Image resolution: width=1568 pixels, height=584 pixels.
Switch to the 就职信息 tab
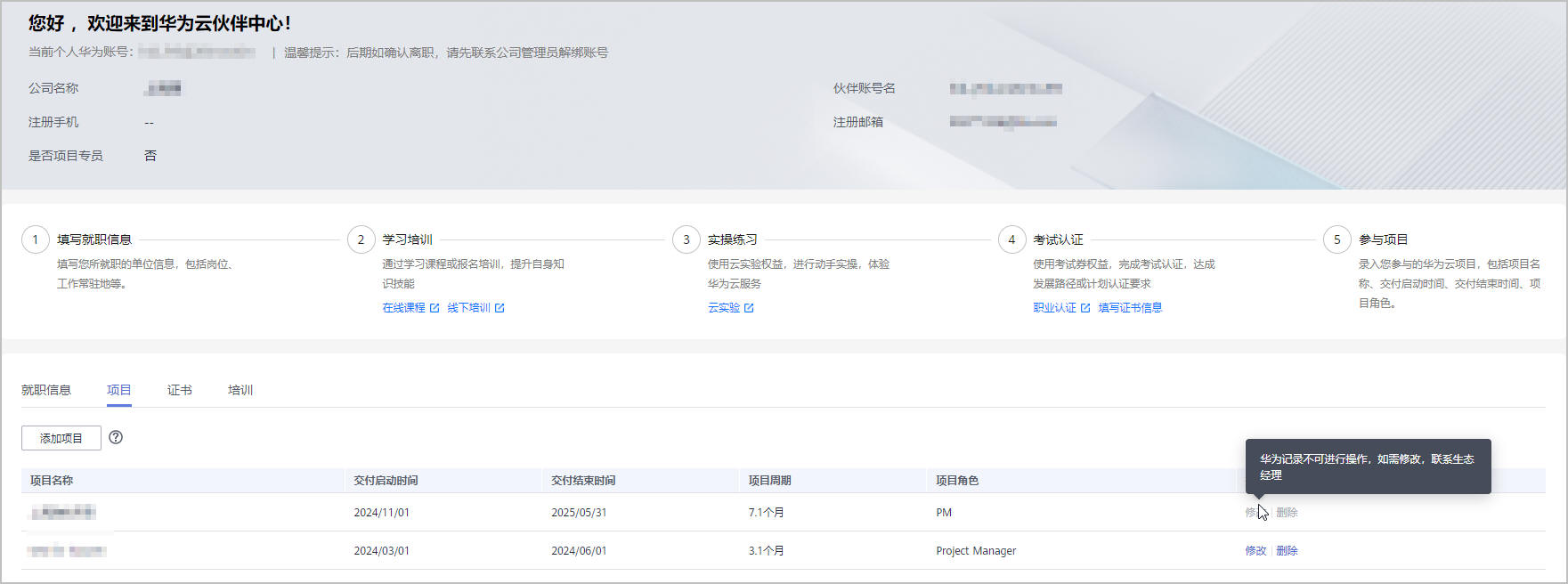[x=46, y=390]
